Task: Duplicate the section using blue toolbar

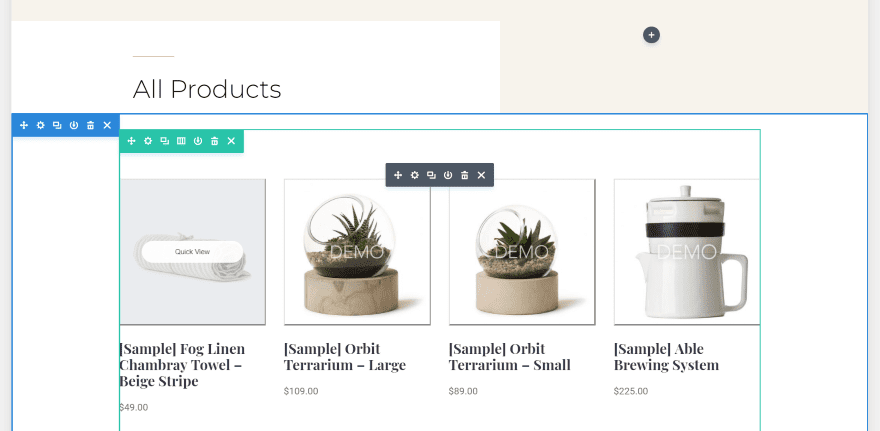Action: [x=57, y=125]
